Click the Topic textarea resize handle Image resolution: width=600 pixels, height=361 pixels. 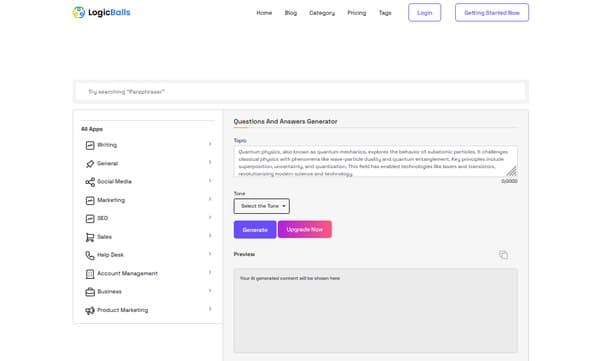[x=512, y=172]
